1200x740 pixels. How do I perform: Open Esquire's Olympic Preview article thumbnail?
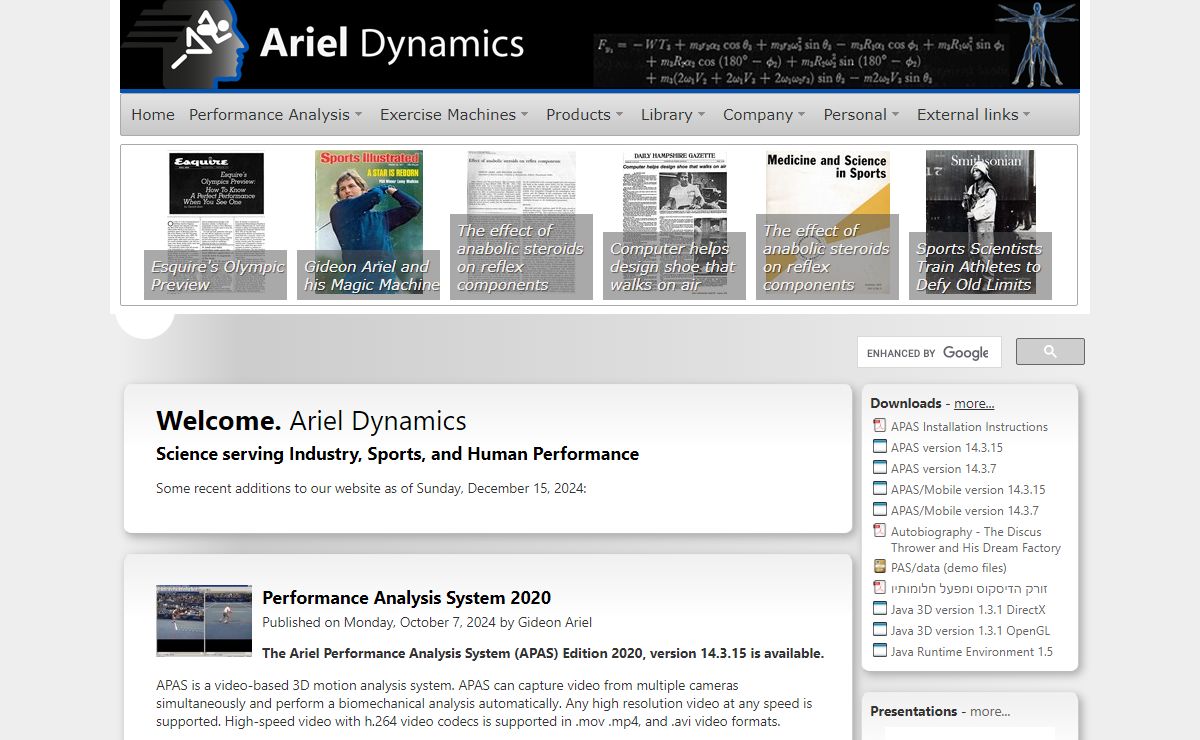point(216,225)
